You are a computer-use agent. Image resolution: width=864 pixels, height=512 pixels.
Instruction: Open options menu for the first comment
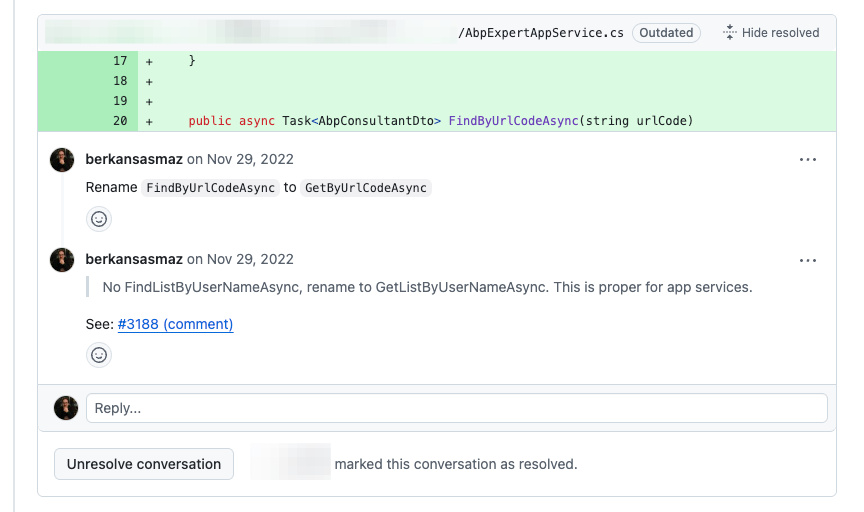point(808,159)
